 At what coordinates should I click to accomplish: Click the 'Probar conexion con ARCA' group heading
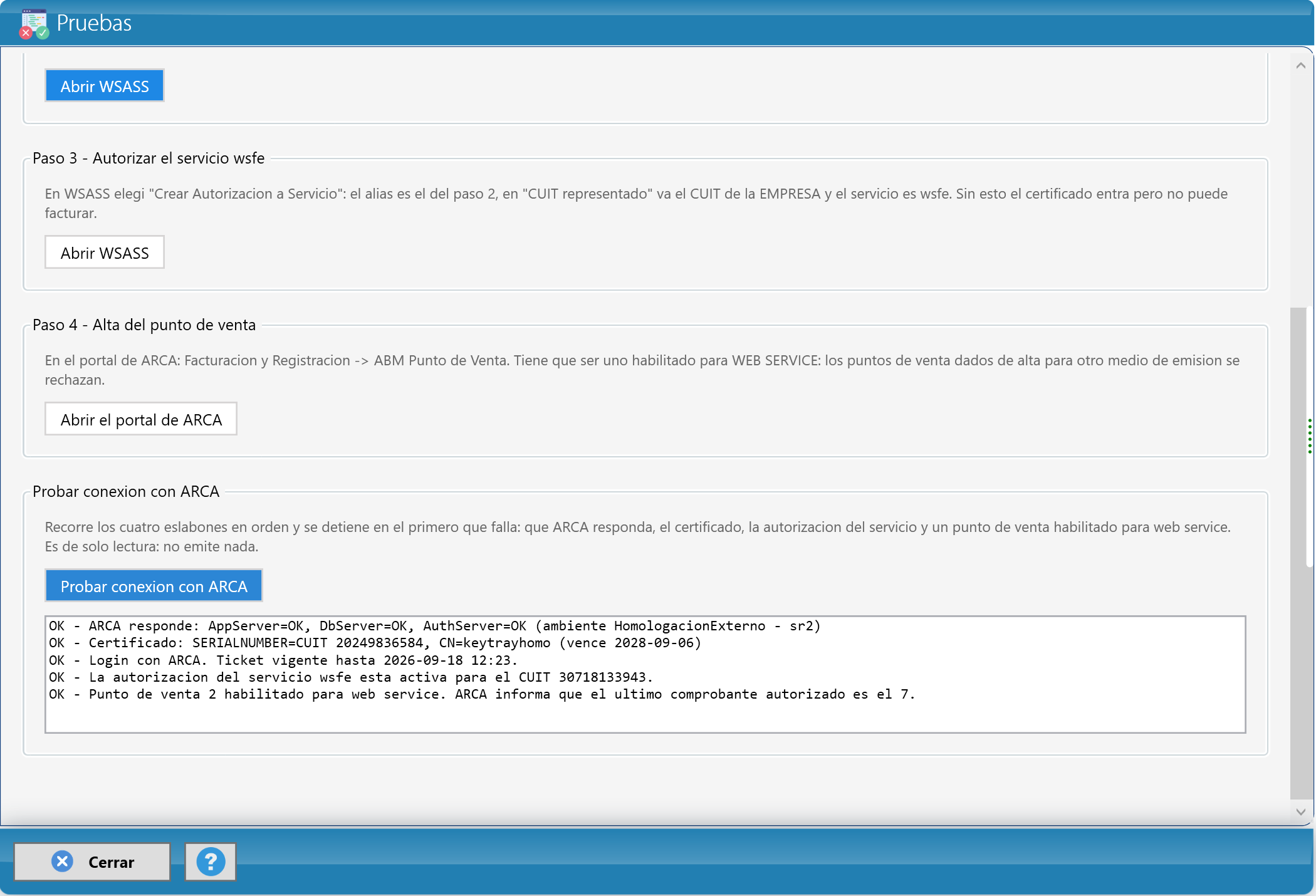(126, 491)
